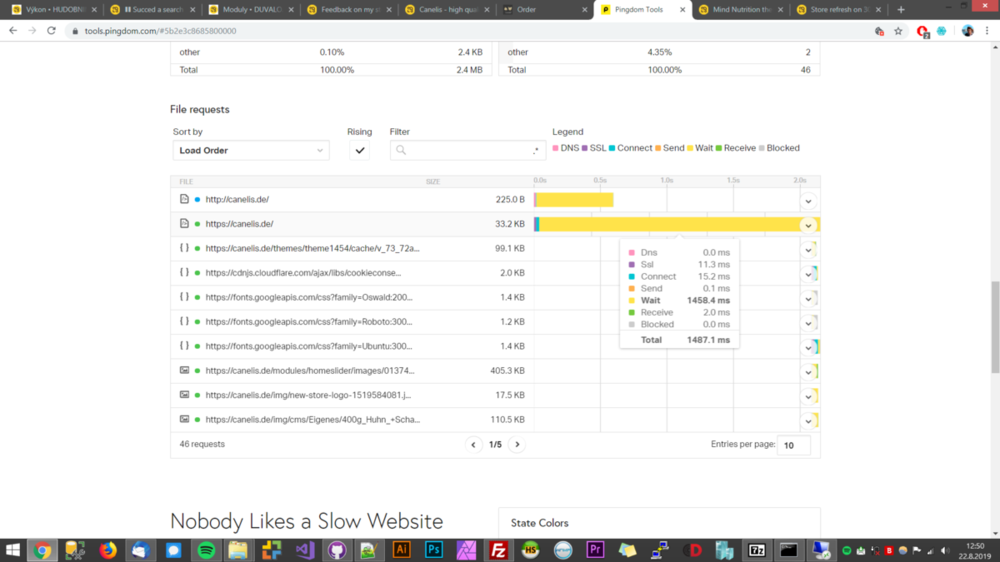Click the Entries per page field

click(x=794, y=445)
